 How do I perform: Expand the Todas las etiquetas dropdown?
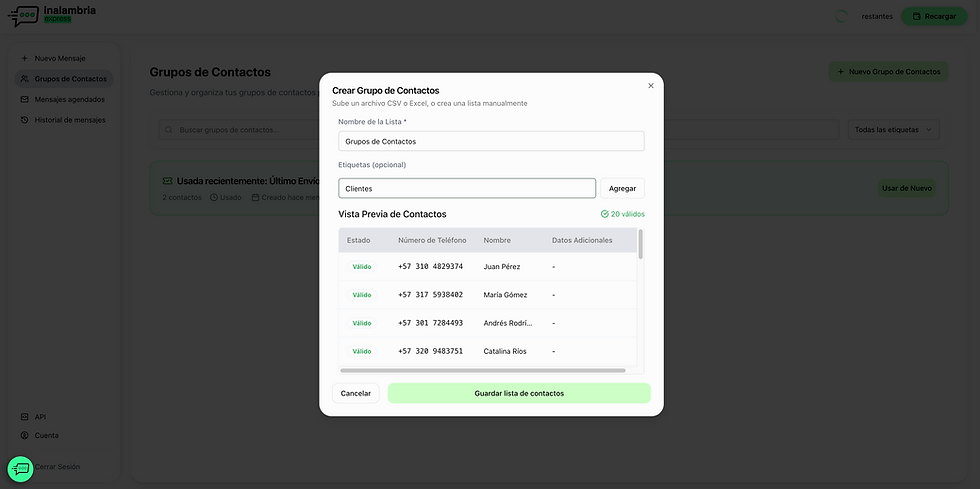[x=893, y=130]
